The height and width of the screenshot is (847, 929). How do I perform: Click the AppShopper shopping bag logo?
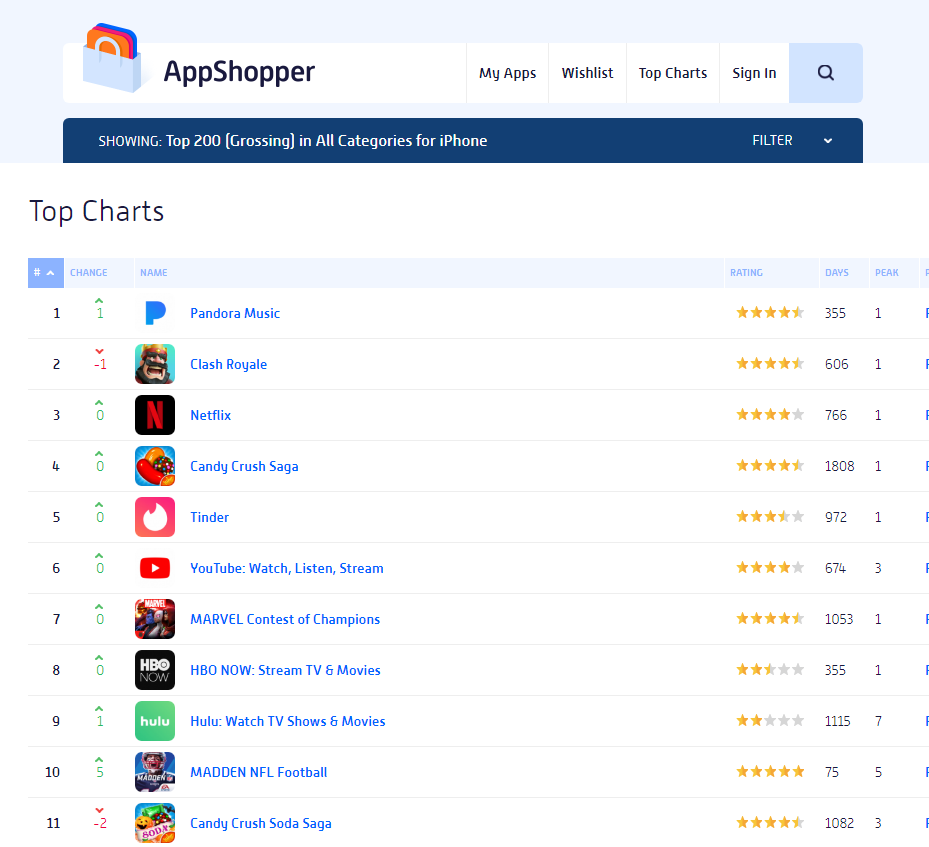113,60
